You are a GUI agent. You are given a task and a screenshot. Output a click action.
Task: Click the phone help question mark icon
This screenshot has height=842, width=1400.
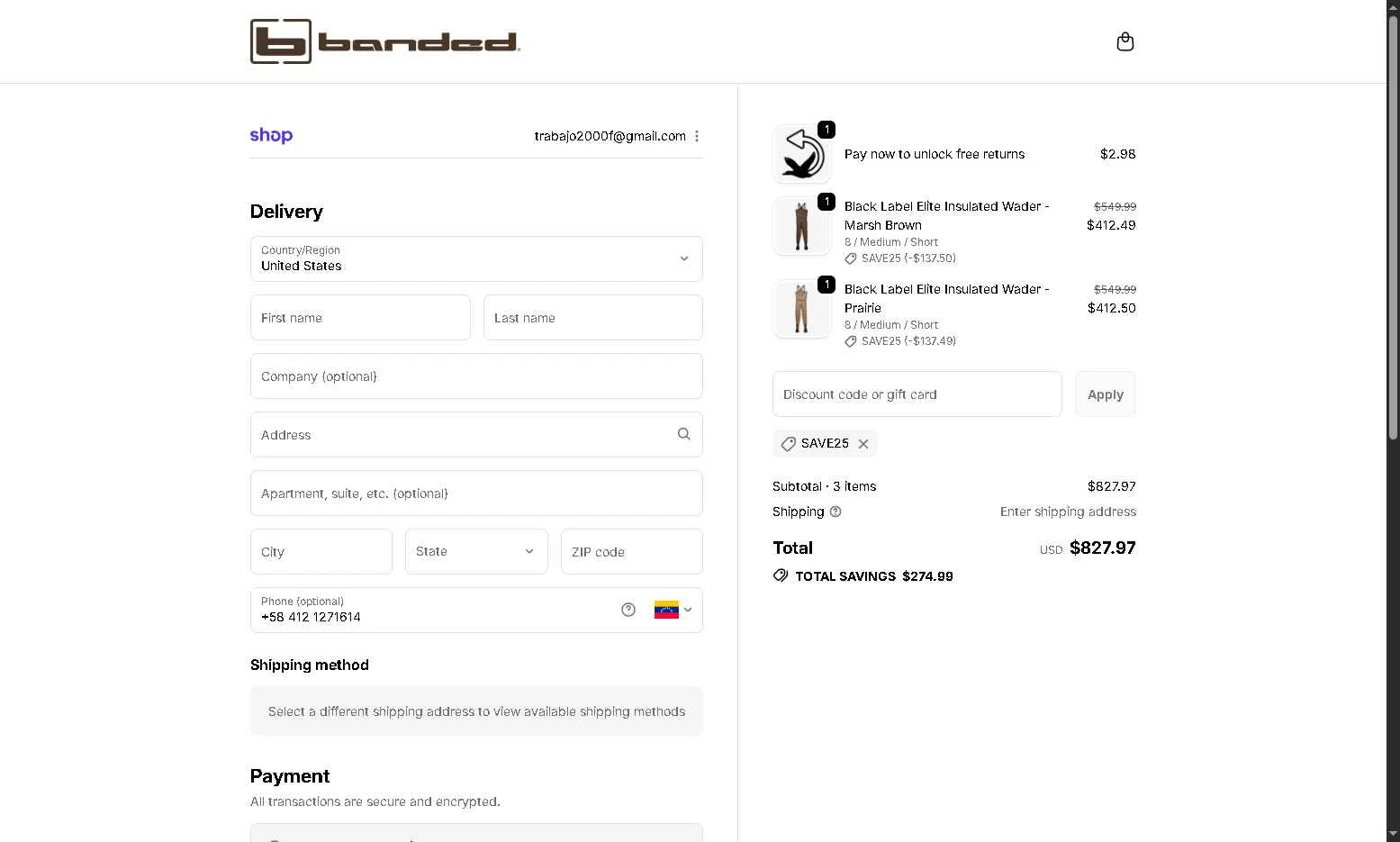pos(628,610)
